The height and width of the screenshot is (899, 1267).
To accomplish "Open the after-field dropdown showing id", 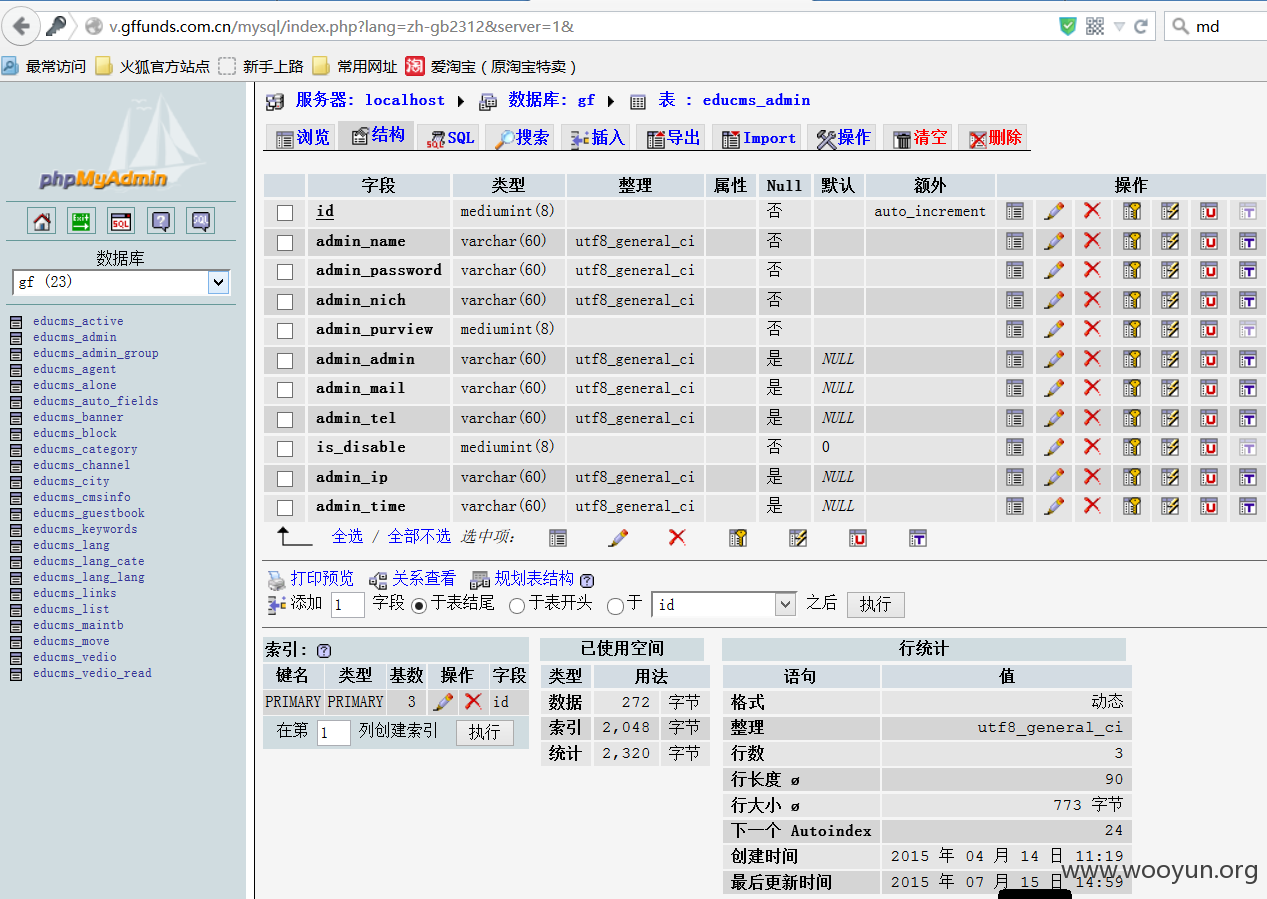I will pyautogui.click(x=723, y=604).
